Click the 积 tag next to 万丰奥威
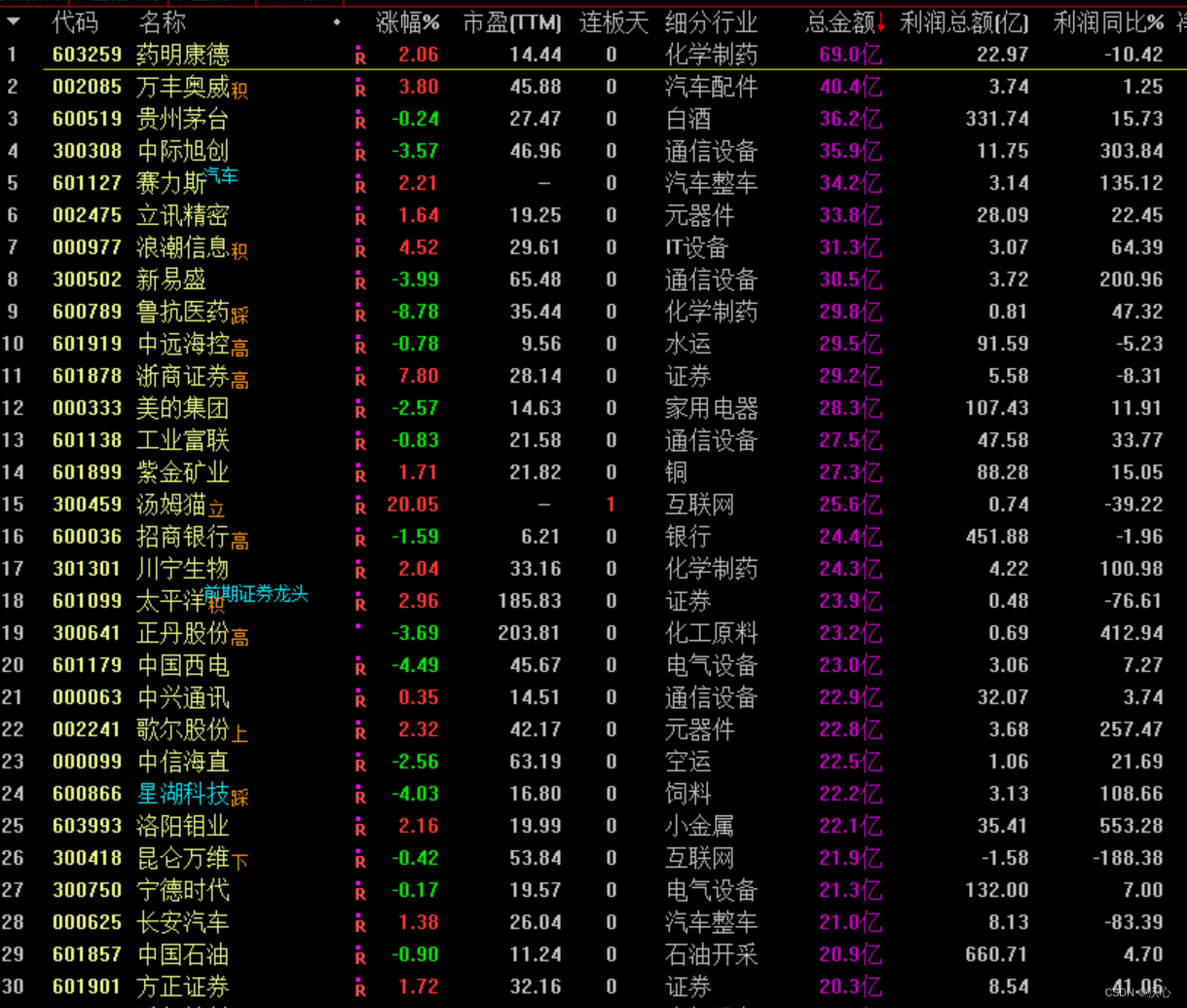Screen dimensions: 1187x1008 pyautogui.click(x=240, y=92)
